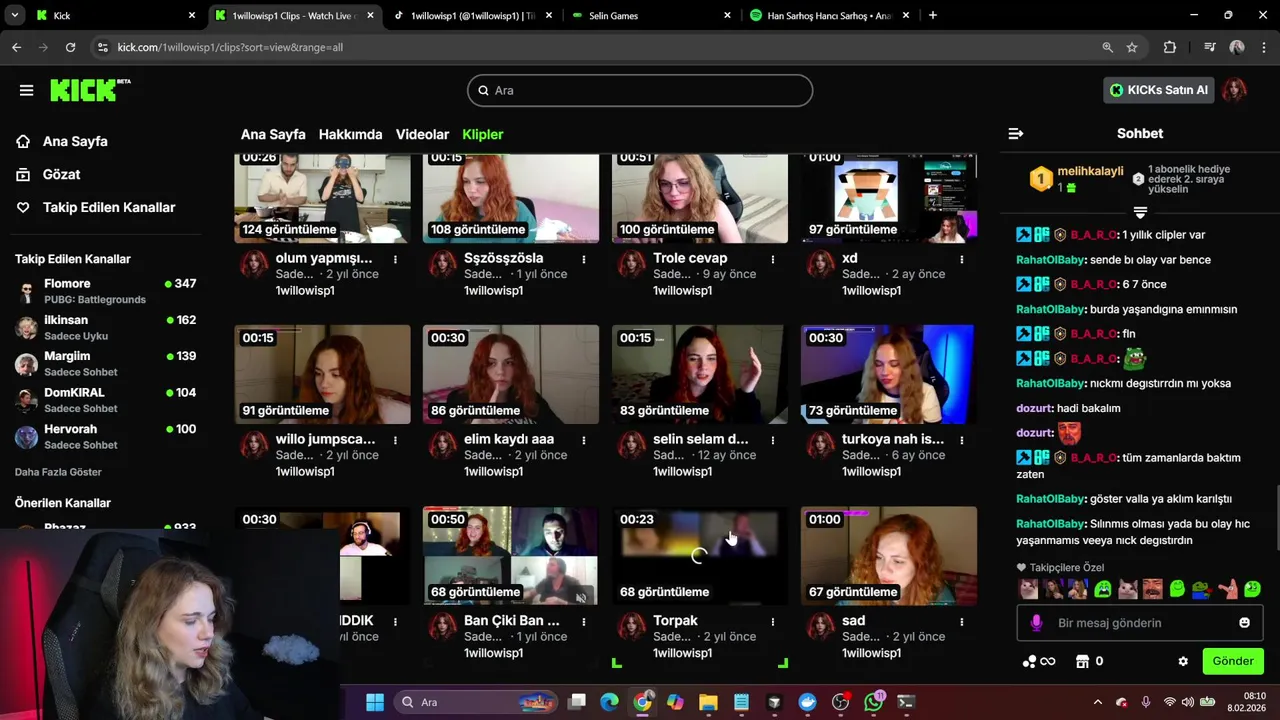Open the profile avatar menu
Image resolution: width=1280 pixels, height=720 pixels.
1234,90
